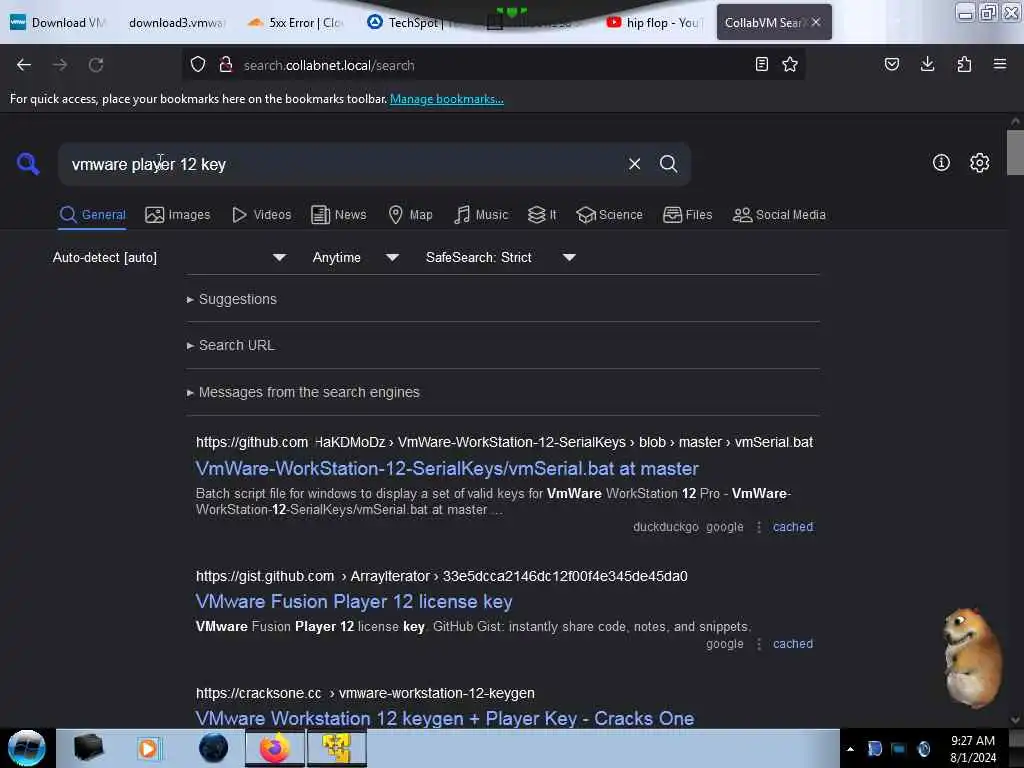Click the page vertical scrollbar thumb
1024x768 pixels.
(1015, 152)
